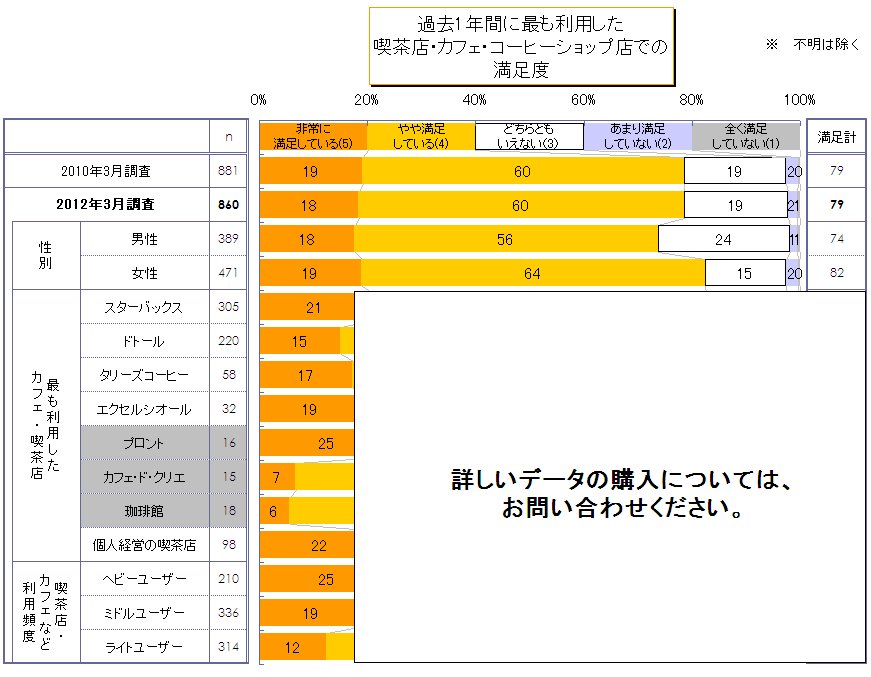The image size is (871, 677).
Task: Click the n value 471 for 女性
Action: [x=228, y=273]
